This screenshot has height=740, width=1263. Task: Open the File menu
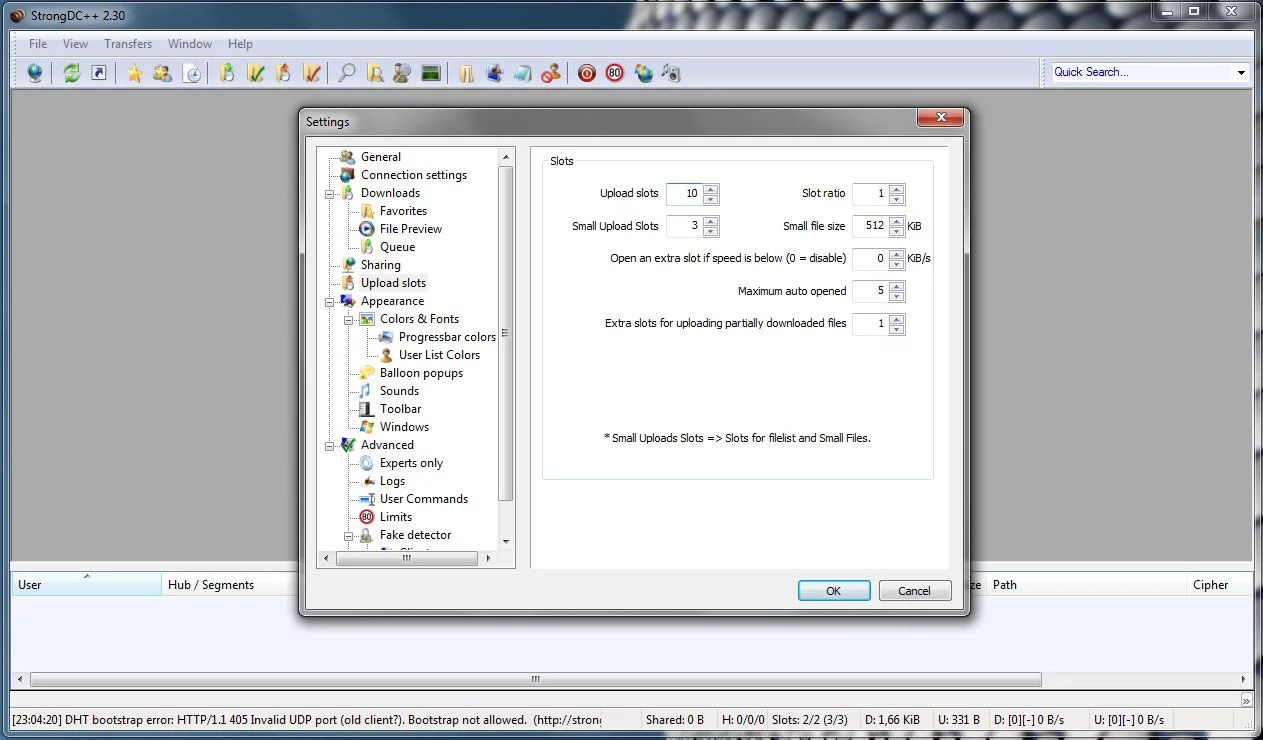(x=38, y=44)
